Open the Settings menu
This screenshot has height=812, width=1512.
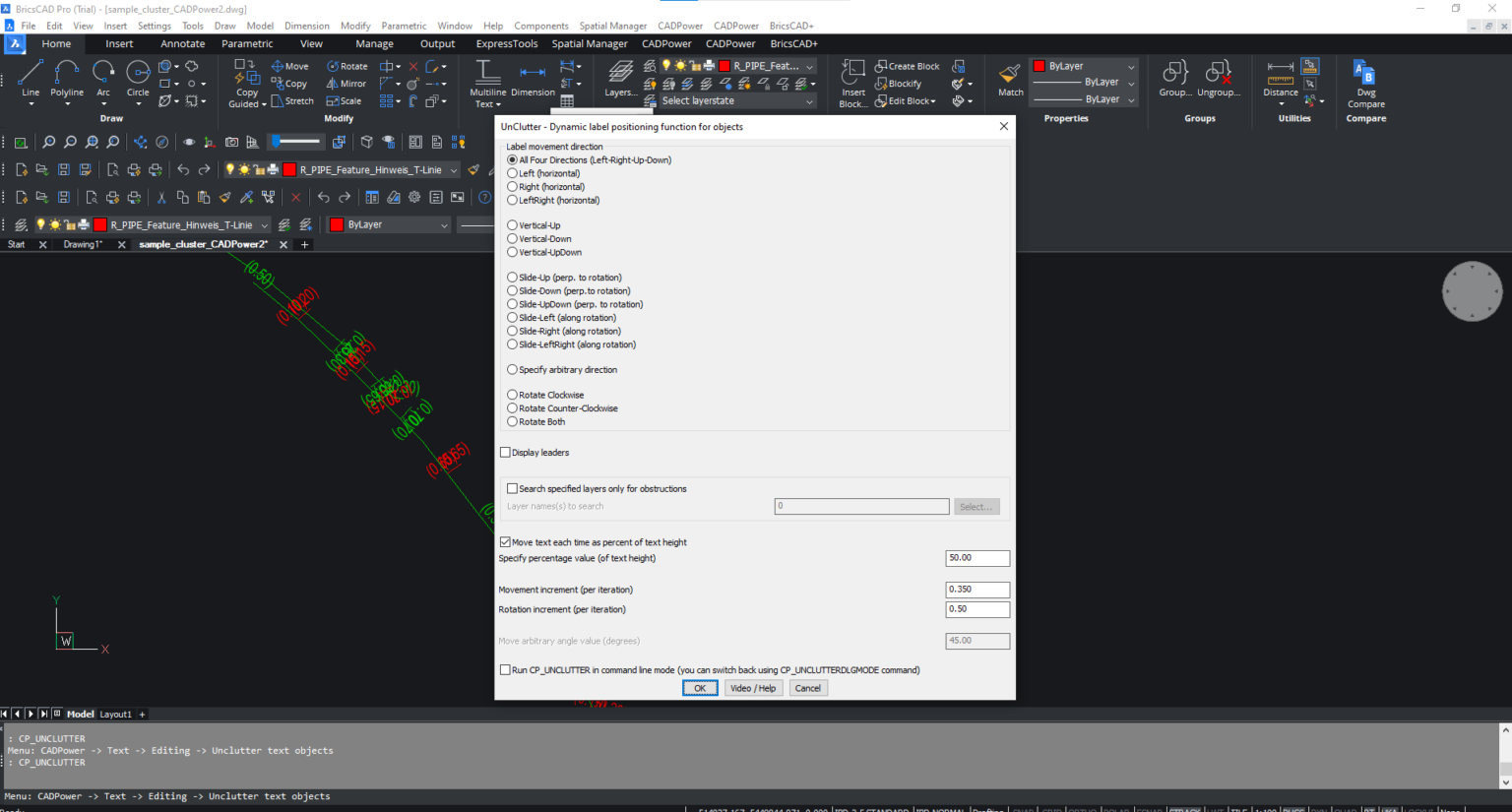[x=155, y=26]
